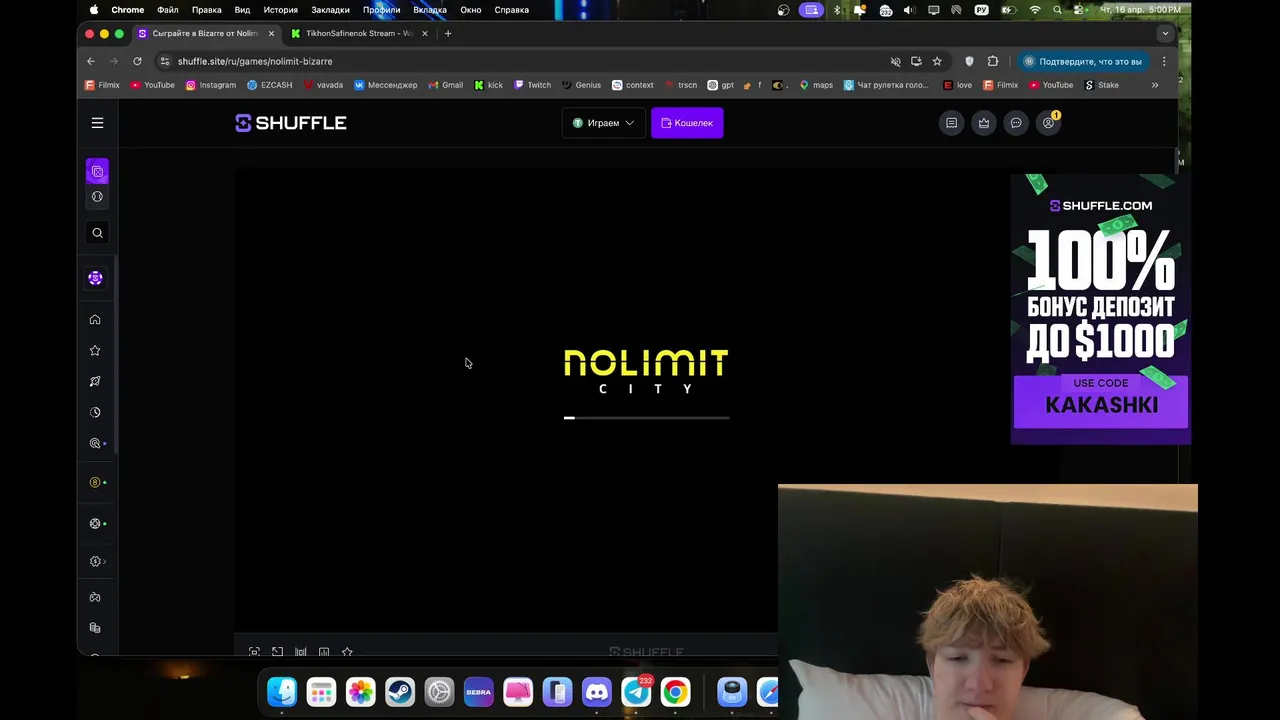Open the user profile icon with notification
The width and height of the screenshot is (1280, 720).
pyautogui.click(x=1049, y=123)
